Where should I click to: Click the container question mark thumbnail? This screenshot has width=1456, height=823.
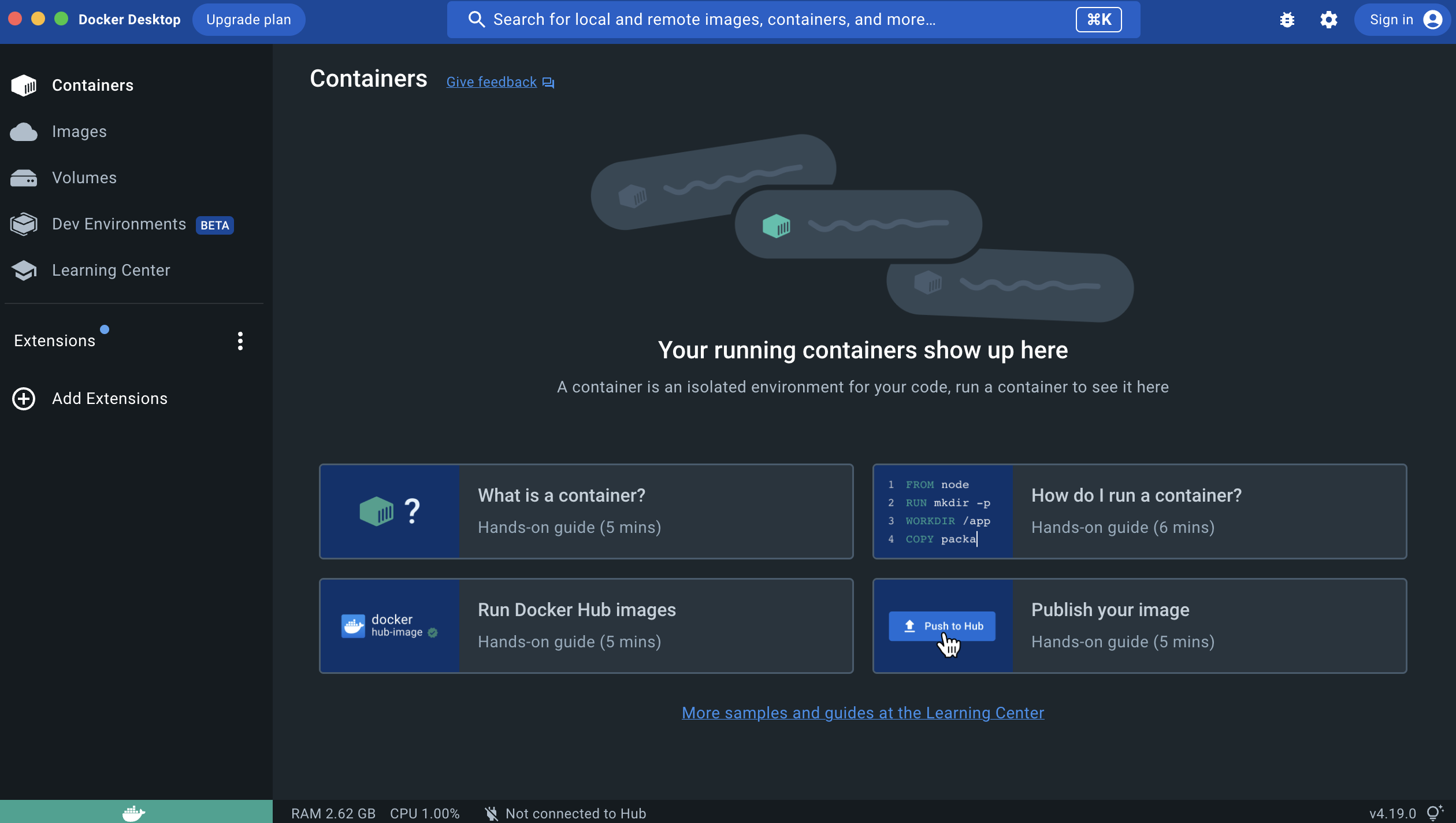pyautogui.click(x=390, y=511)
